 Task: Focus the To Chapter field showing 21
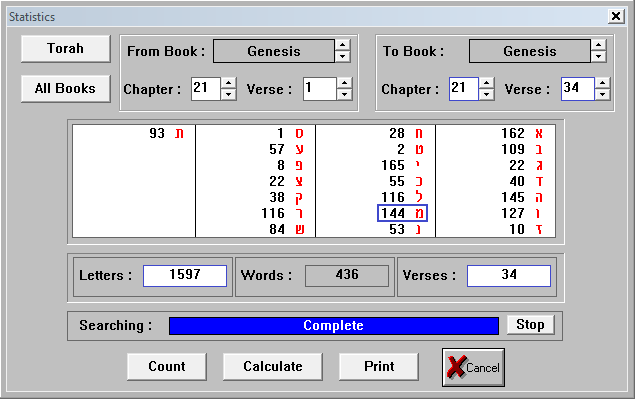[464, 89]
